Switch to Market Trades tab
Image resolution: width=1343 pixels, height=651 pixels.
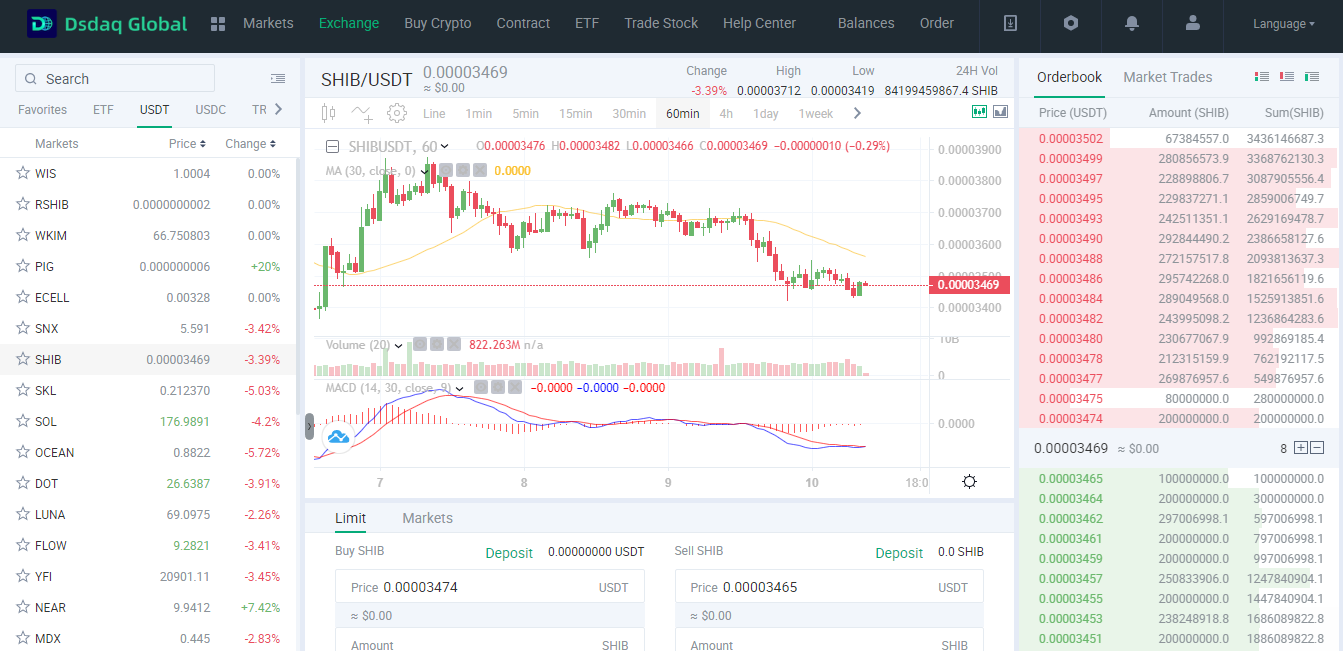click(x=1167, y=77)
